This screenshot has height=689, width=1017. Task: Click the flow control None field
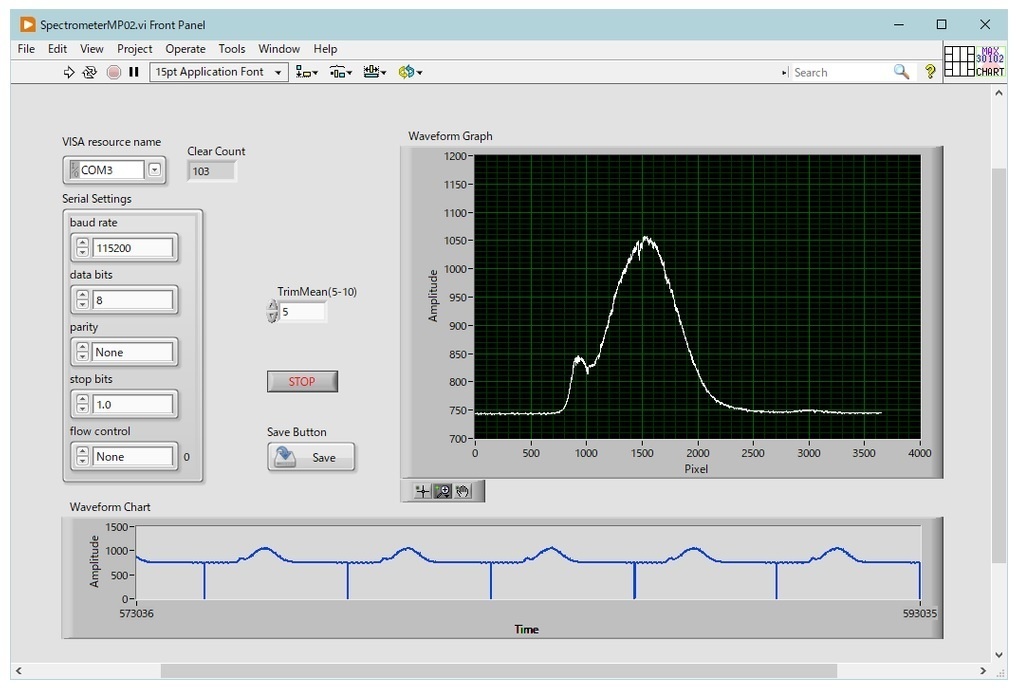pyautogui.click(x=133, y=456)
